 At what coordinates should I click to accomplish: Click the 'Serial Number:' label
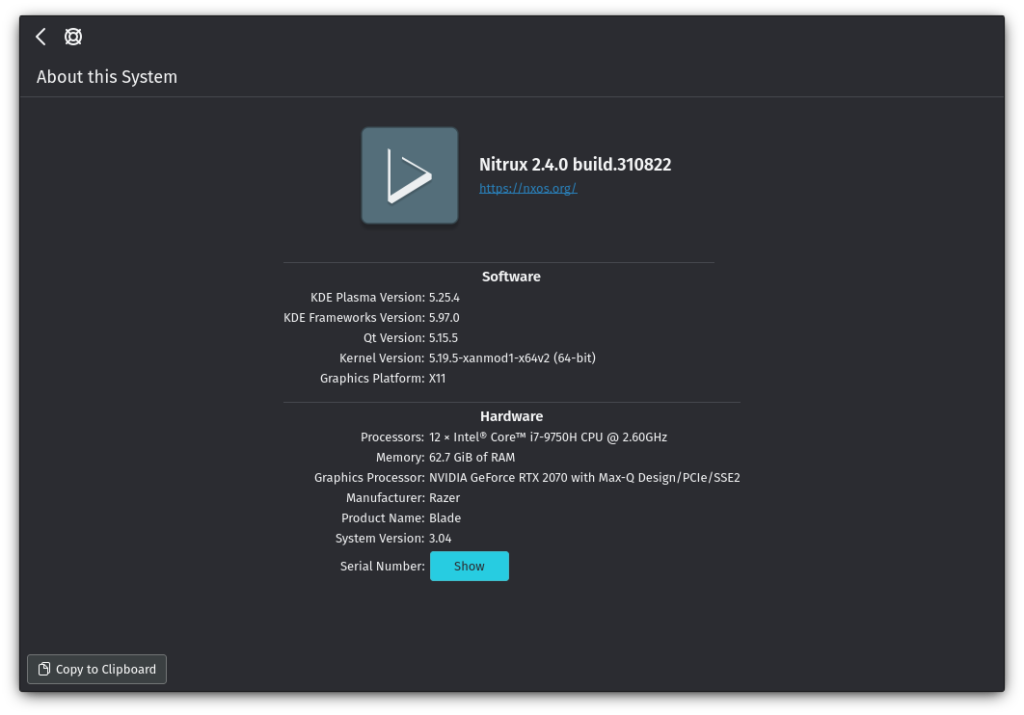pos(382,566)
